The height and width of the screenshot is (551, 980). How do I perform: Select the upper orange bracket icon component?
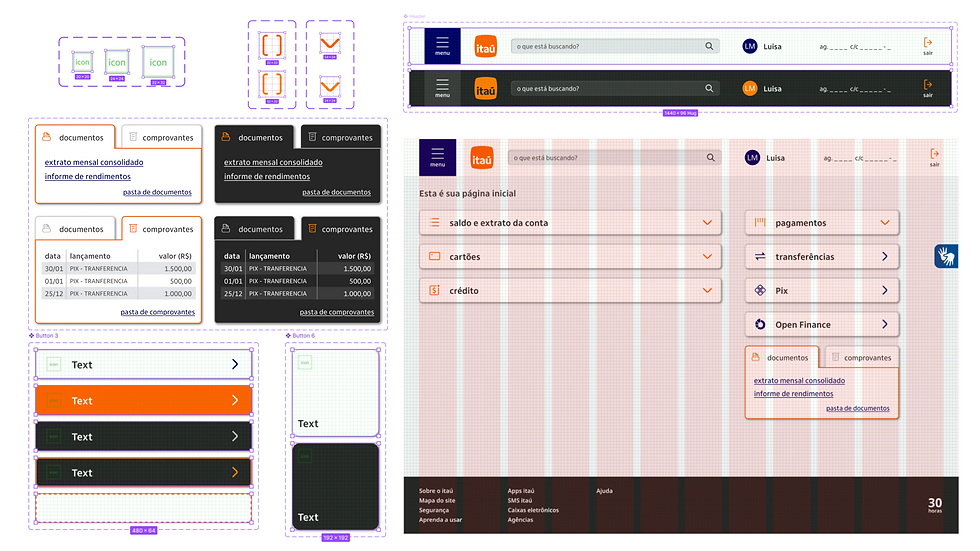[272, 45]
